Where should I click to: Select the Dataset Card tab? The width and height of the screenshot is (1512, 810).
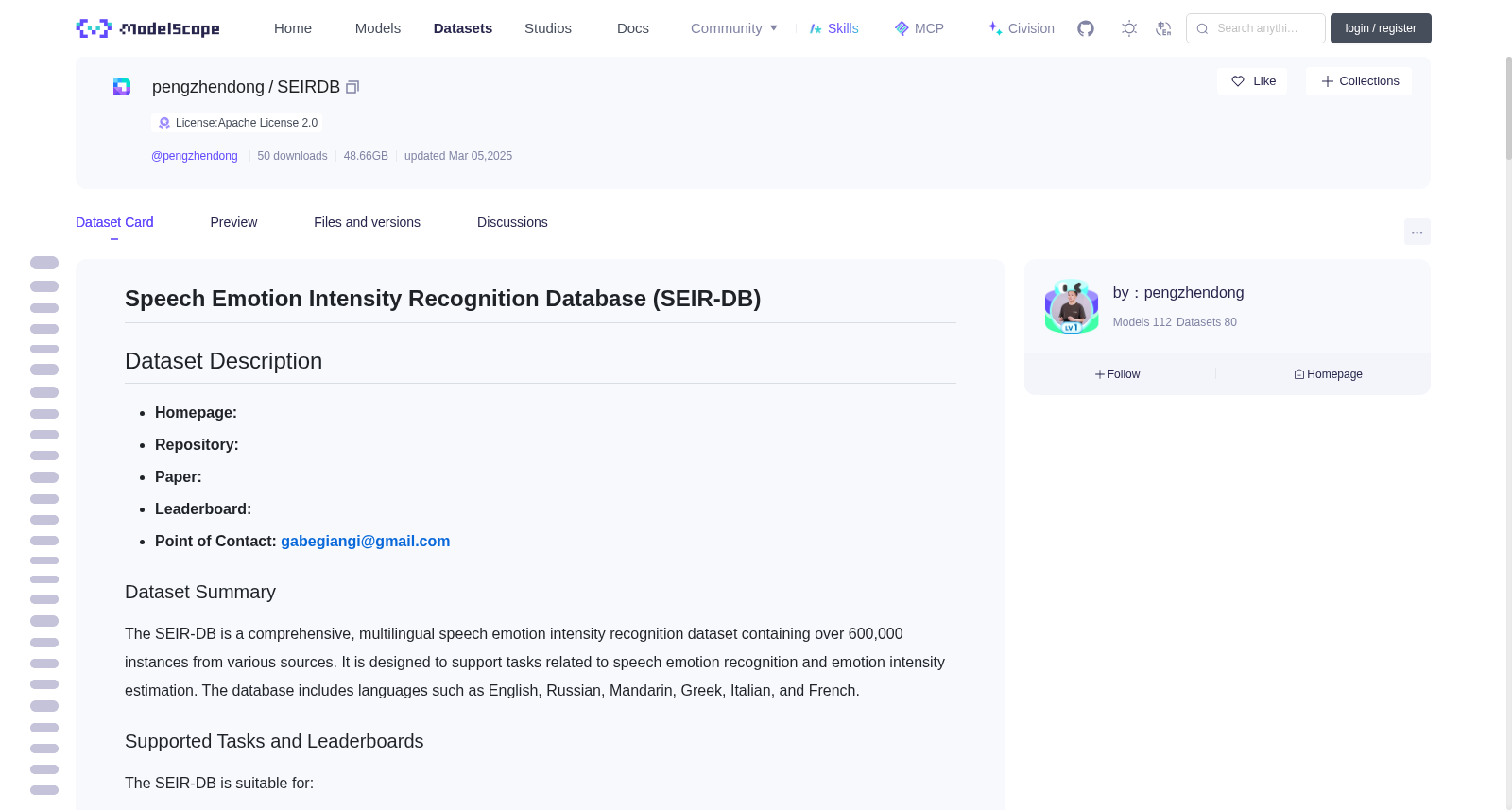coord(114,222)
